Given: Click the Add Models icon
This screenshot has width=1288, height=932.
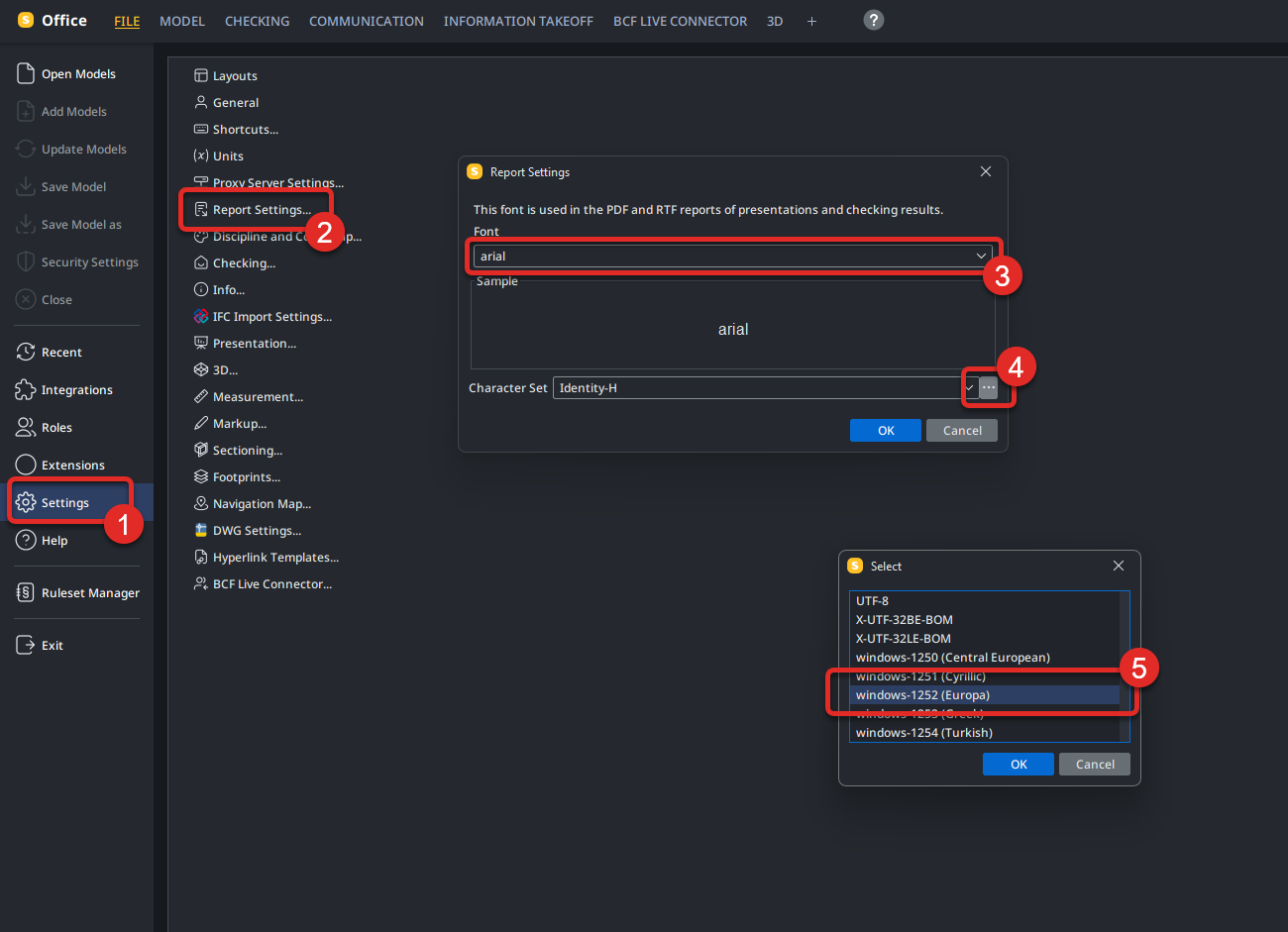Looking at the screenshot, I should pos(26,111).
